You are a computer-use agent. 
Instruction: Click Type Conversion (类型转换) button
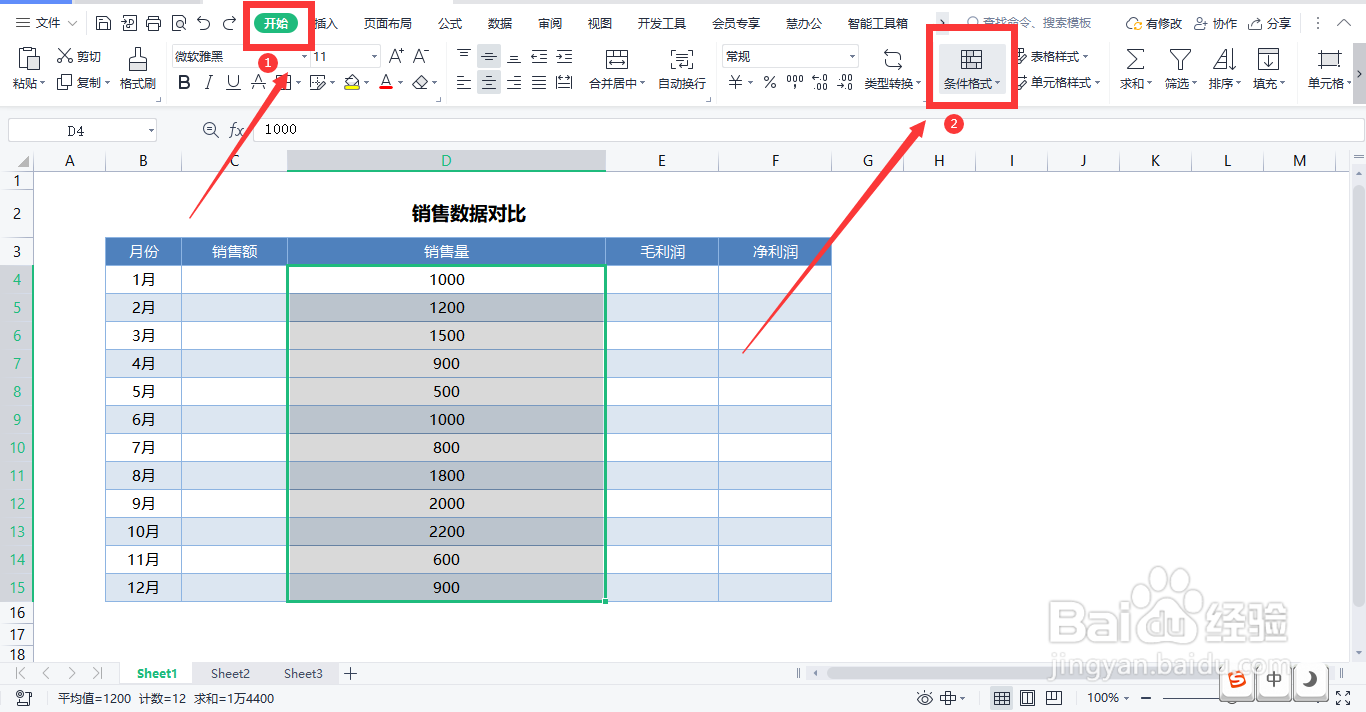pos(893,69)
